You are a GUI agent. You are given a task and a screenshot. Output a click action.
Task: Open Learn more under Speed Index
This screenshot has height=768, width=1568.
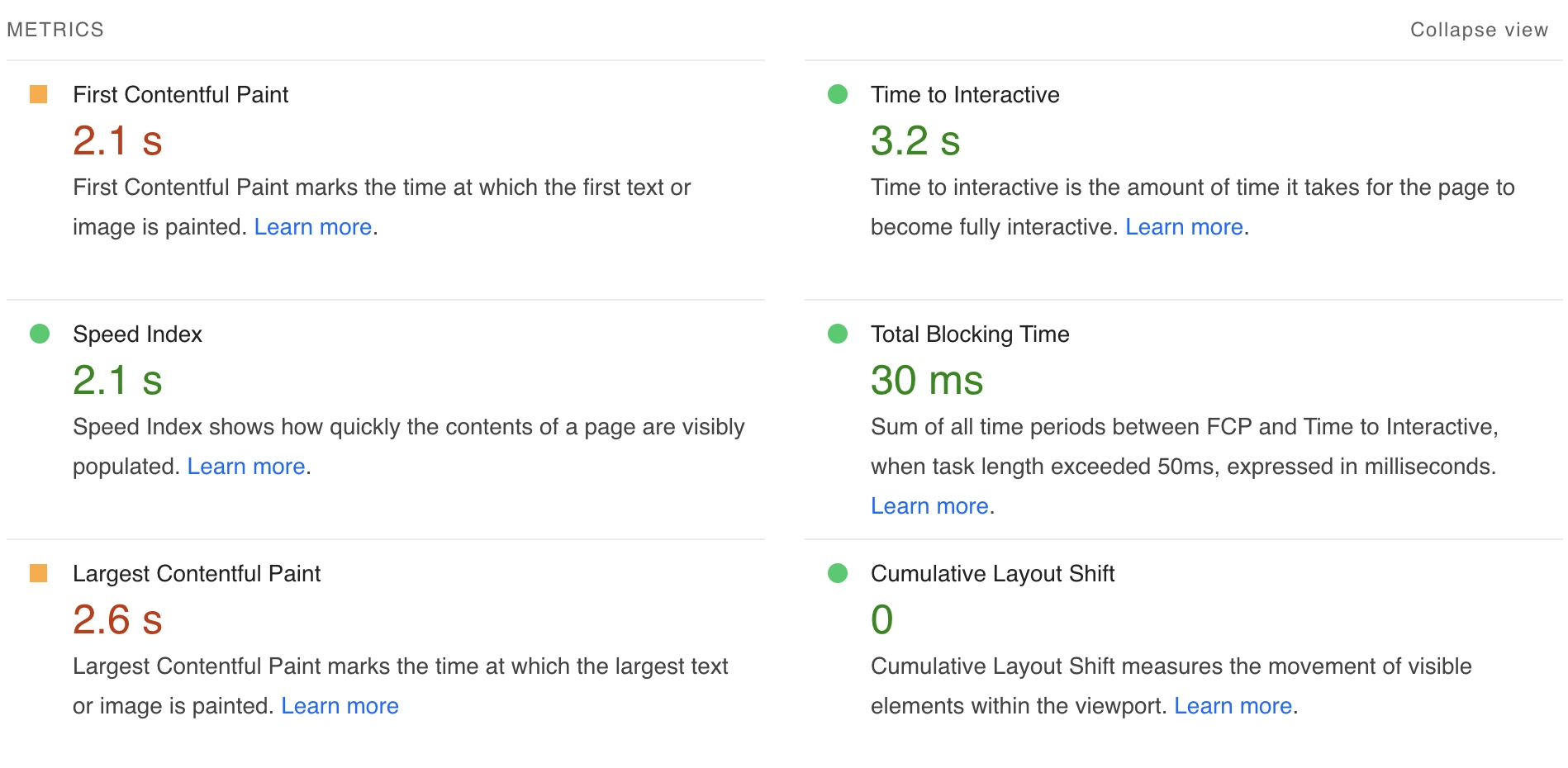click(245, 466)
